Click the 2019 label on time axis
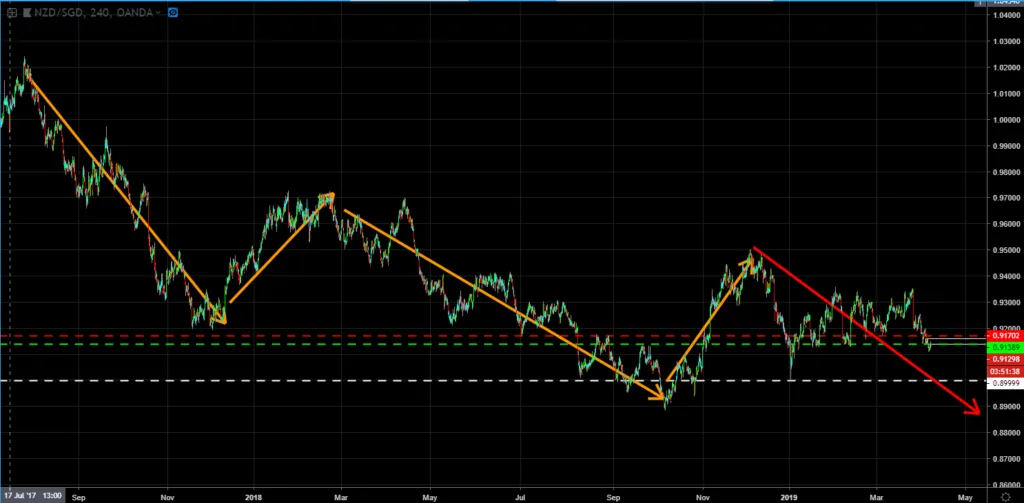 [x=789, y=496]
